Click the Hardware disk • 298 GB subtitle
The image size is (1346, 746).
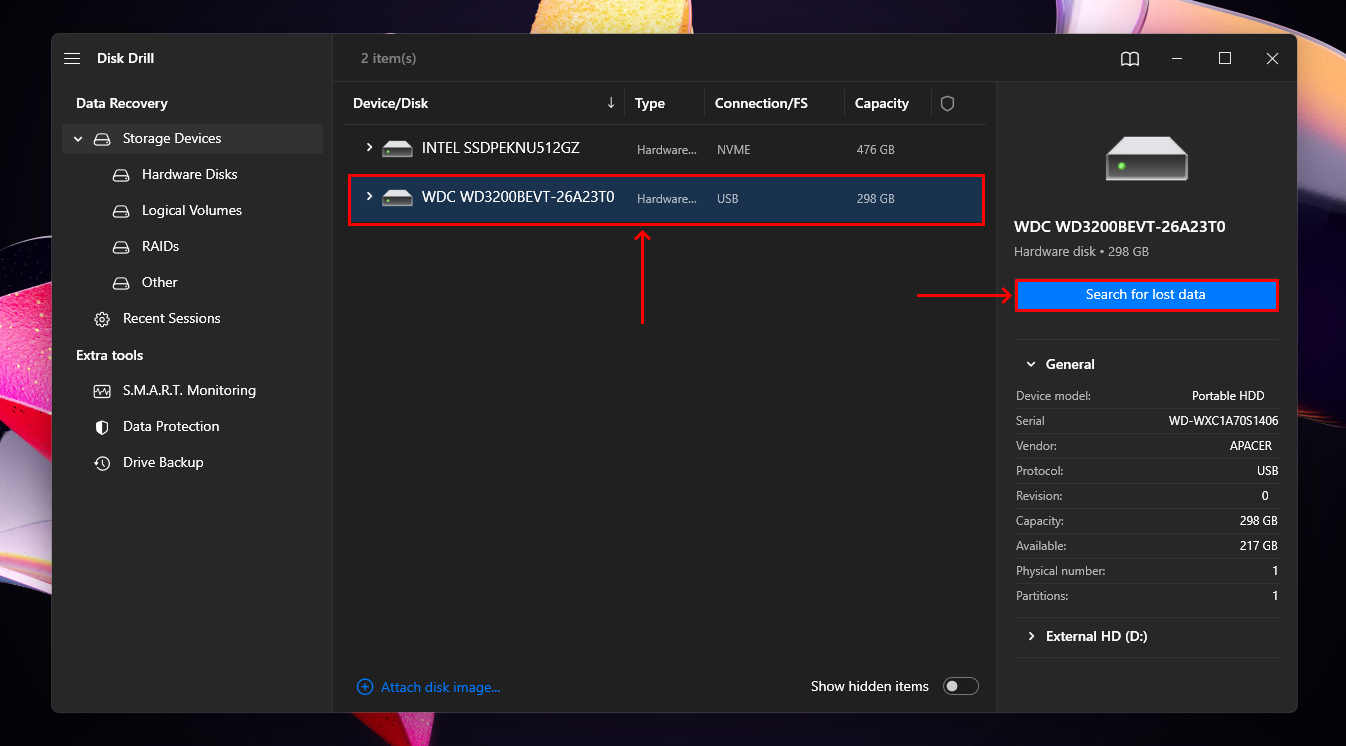[1081, 252]
